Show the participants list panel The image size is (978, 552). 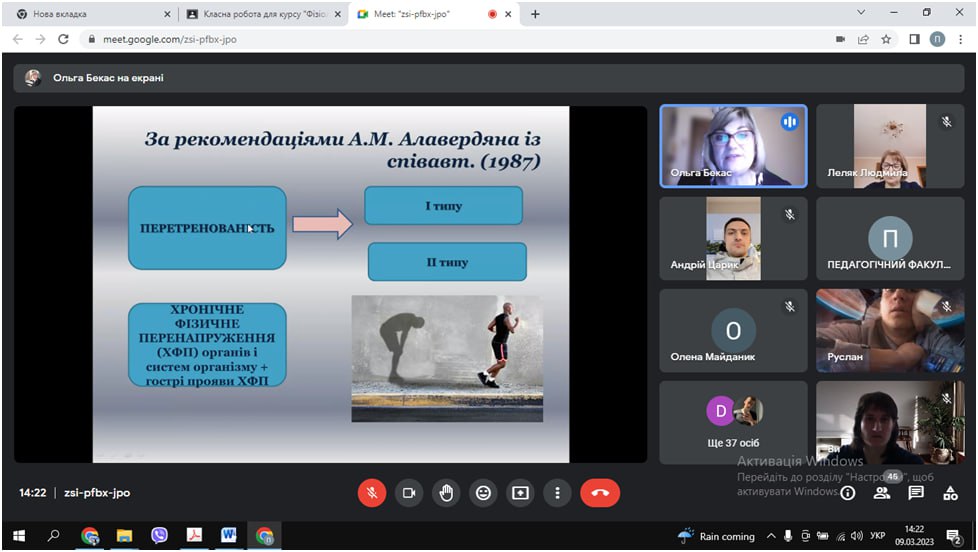click(x=882, y=493)
